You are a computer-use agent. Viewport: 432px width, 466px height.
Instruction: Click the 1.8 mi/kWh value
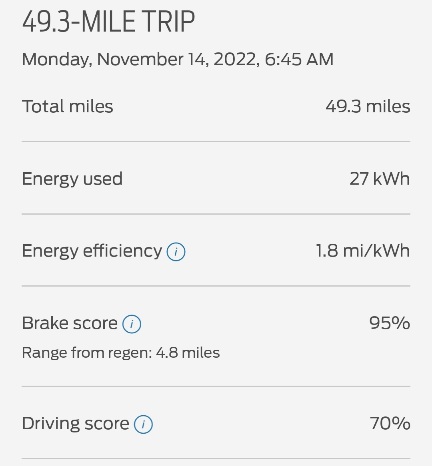pos(363,251)
